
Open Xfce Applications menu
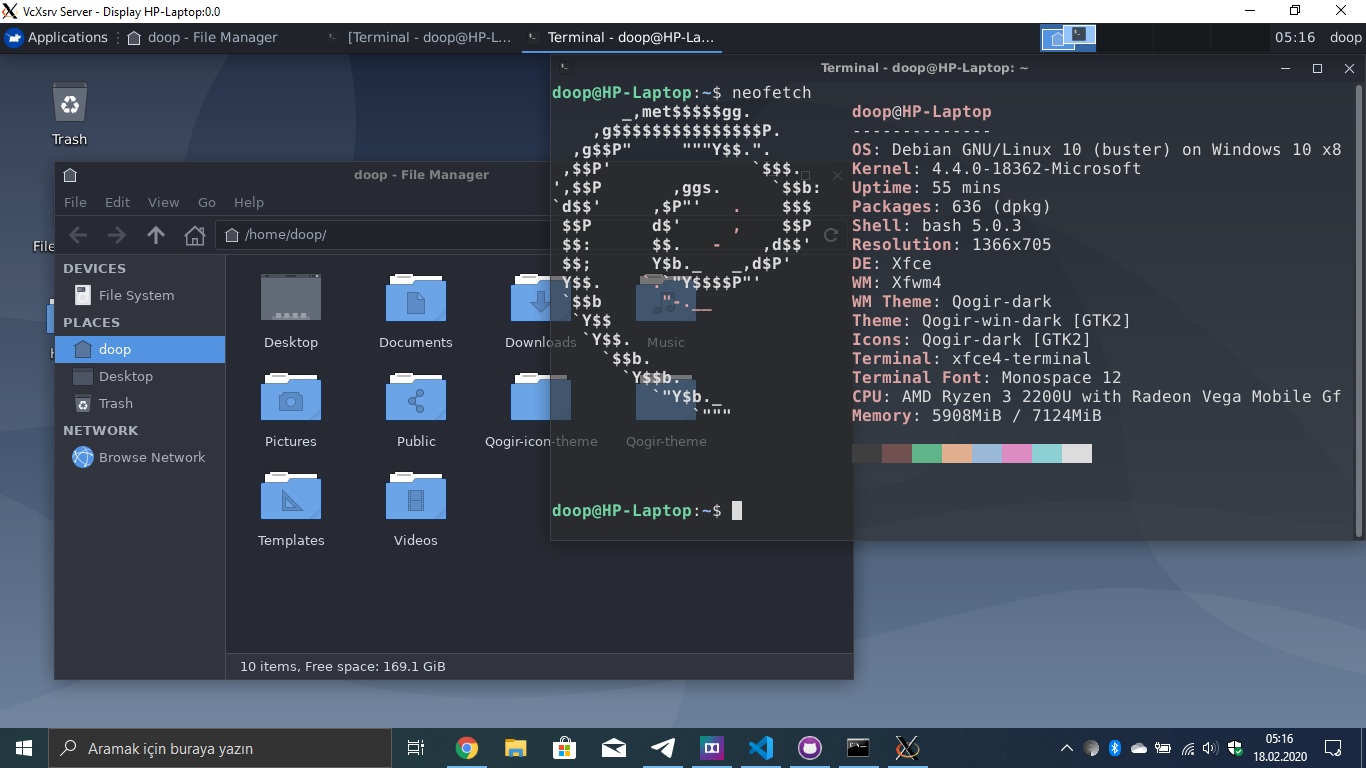[56, 37]
